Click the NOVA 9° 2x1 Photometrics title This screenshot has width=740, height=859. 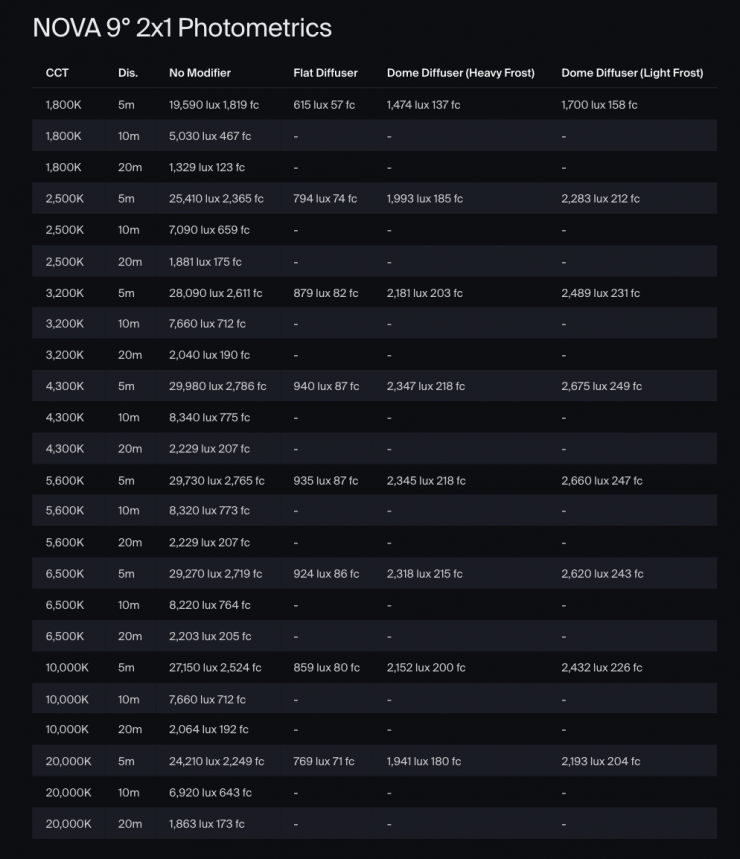(x=182, y=28)
